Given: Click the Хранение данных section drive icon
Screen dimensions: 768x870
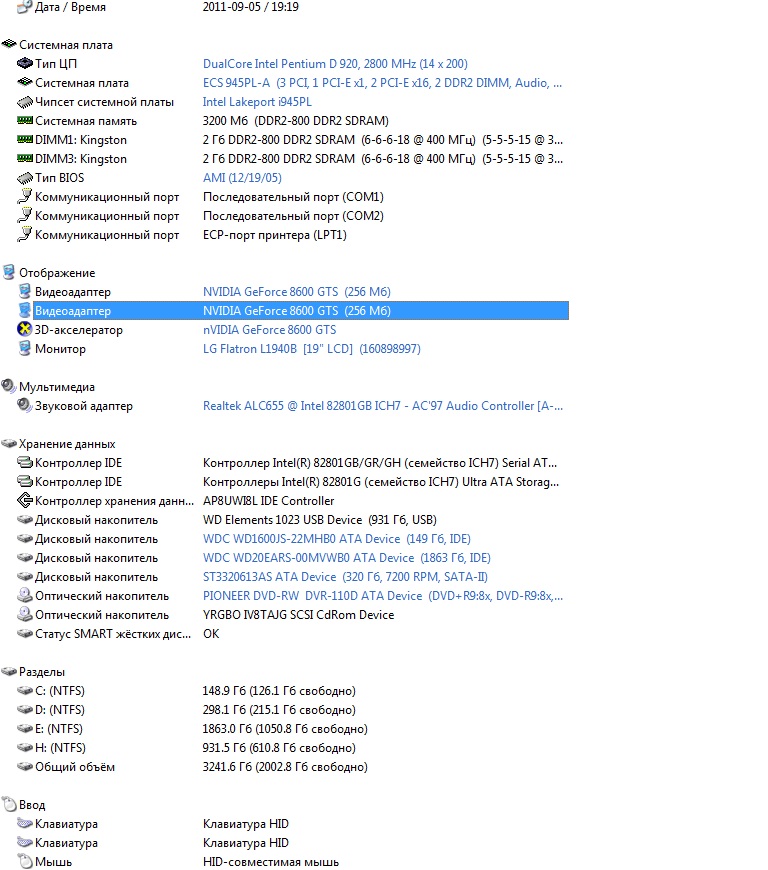Looking at the screenshot, I should tap(9, 443).
